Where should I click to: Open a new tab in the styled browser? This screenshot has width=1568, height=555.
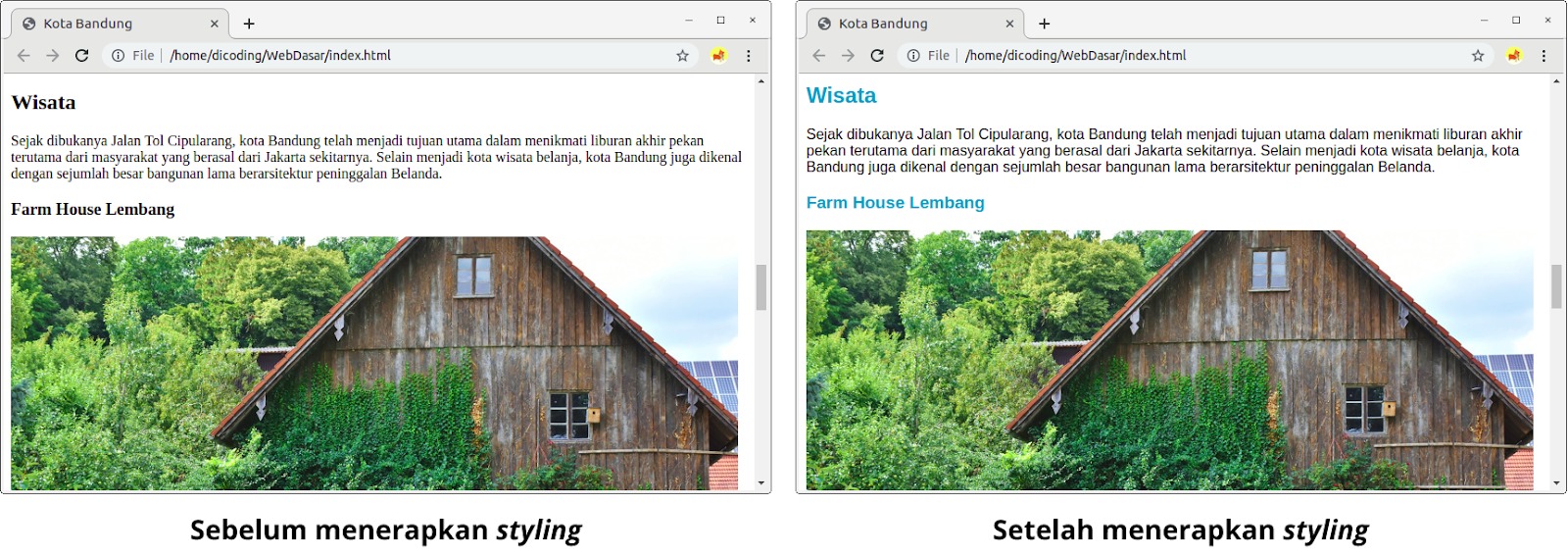(x=1044, y=24)
